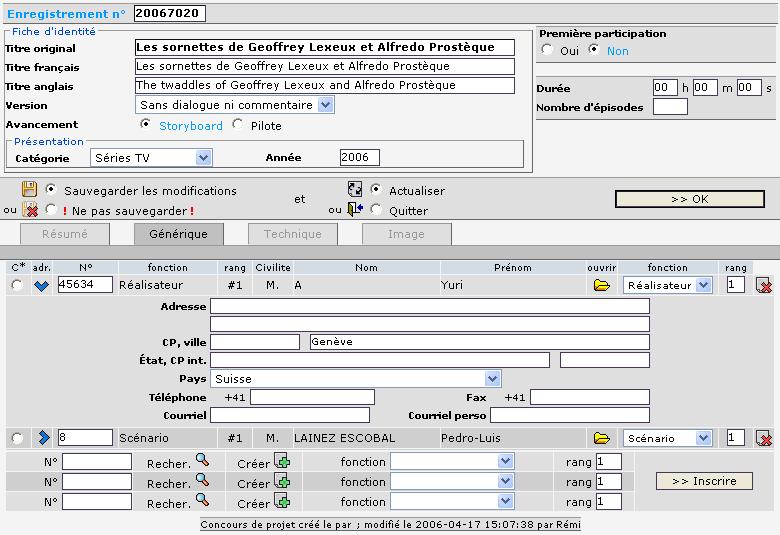Click the first empty N° search field
Screen dimensions: 780x535
[97, 461]
